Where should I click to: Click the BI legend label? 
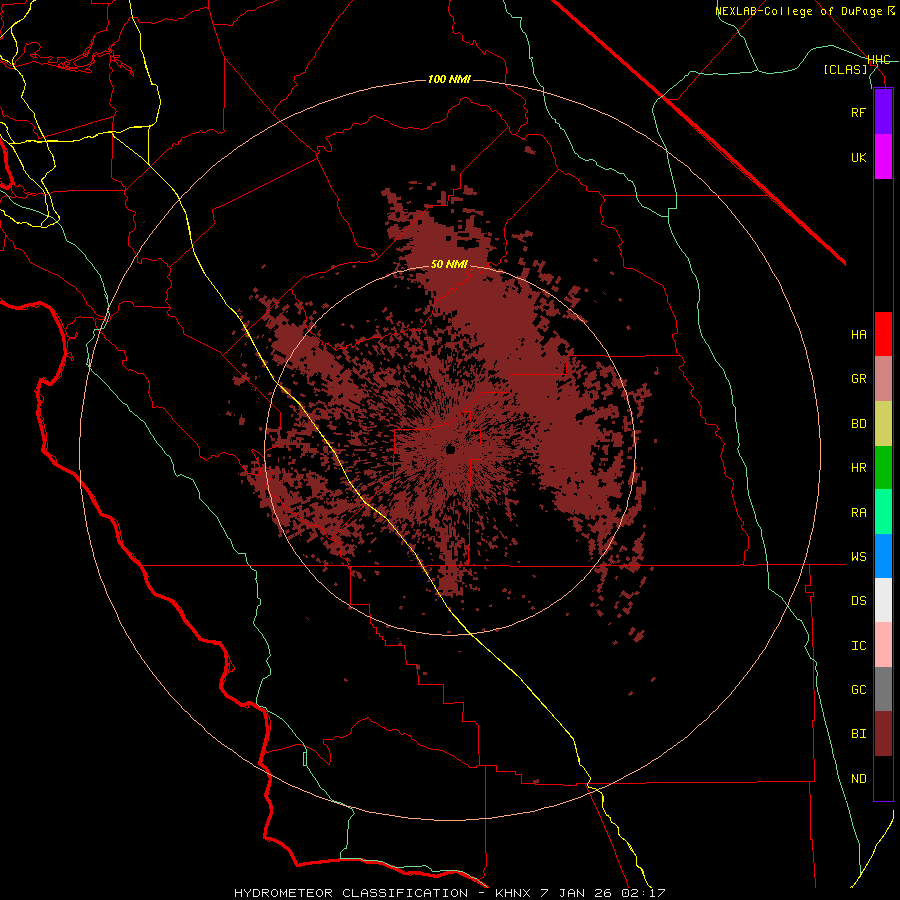(x=858, y=734)
